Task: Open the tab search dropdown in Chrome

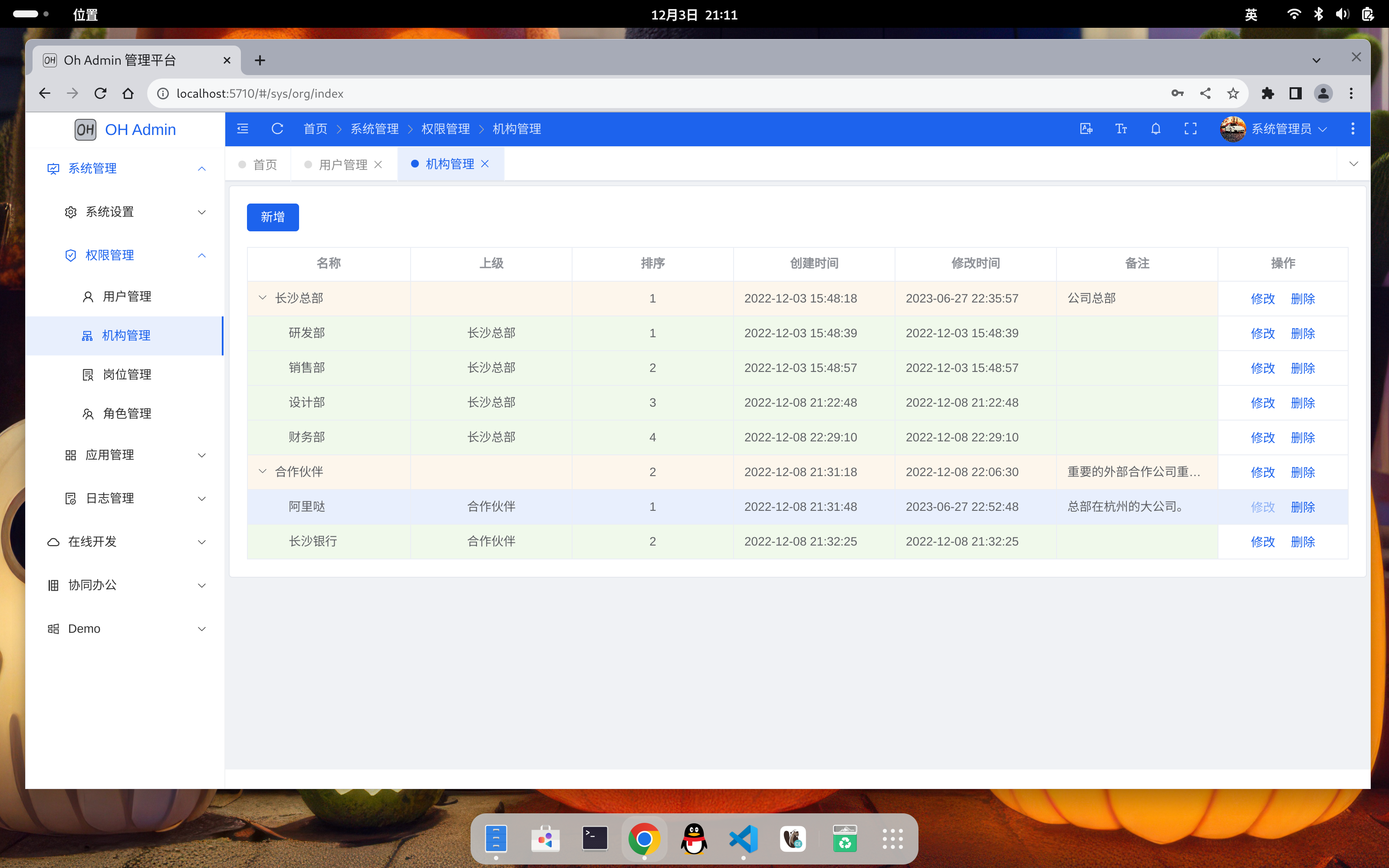Action: pyautogui.click(x=1316, y=60)
